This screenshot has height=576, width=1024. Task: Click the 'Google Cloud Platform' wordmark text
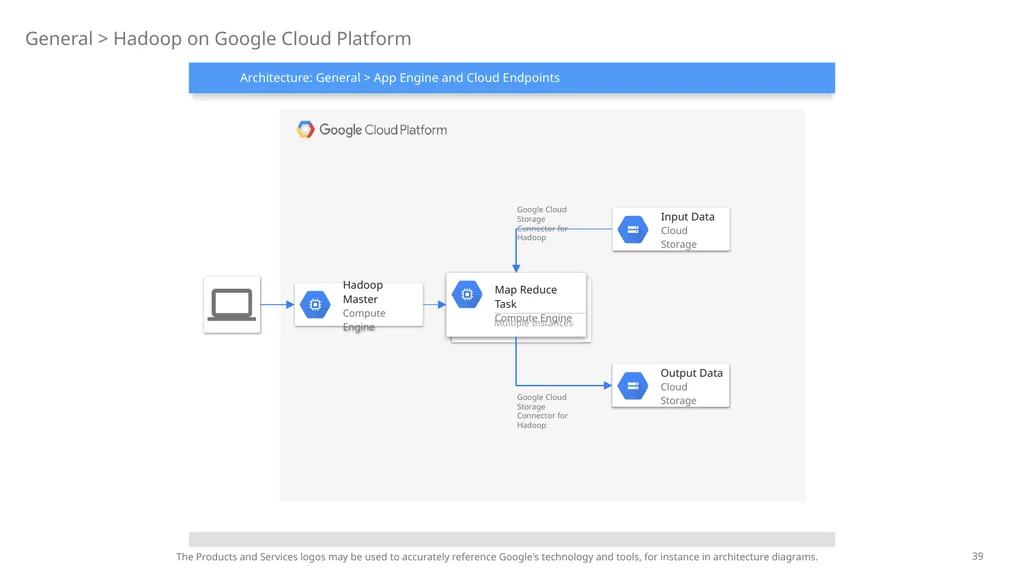click(383, 130)
